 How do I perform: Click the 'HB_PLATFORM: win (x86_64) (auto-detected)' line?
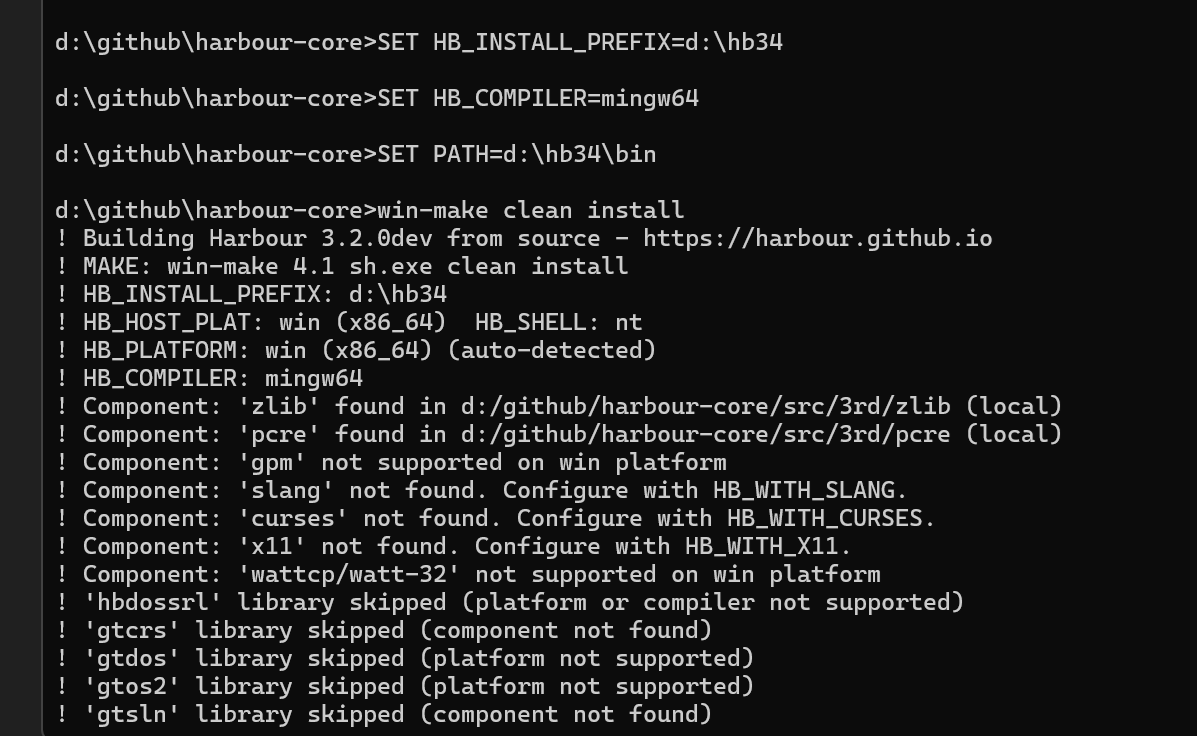tap(369, 350)
